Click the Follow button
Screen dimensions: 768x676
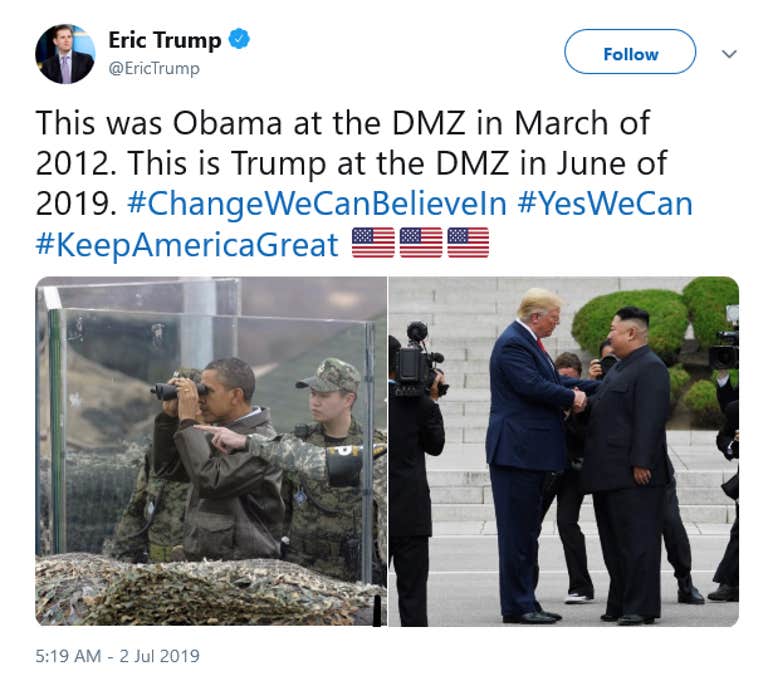tap(630, 52)
